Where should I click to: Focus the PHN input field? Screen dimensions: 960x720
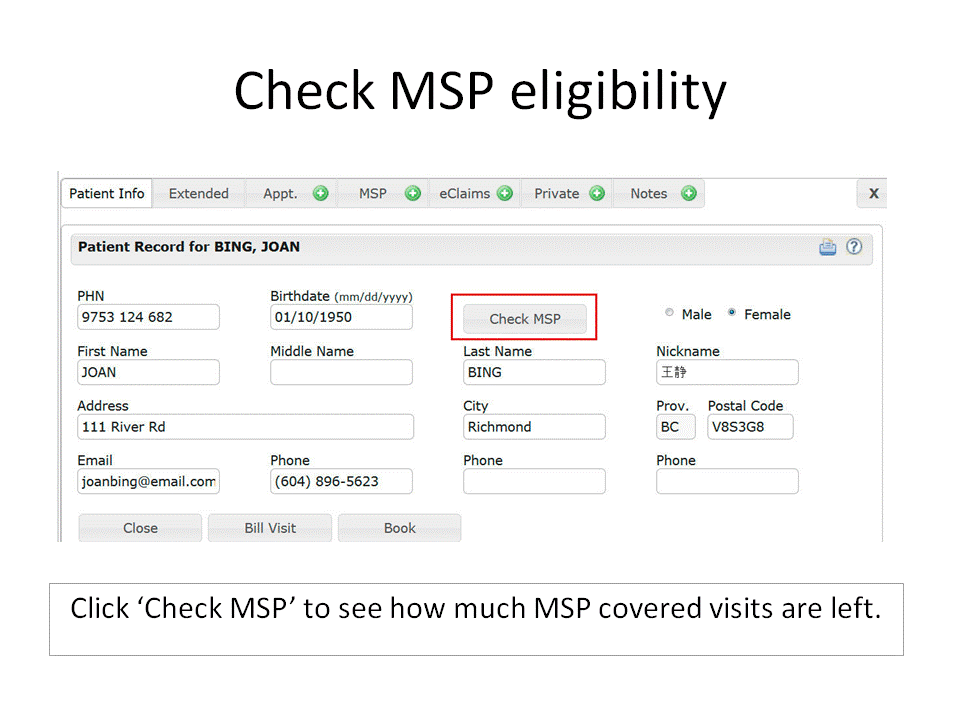click(x=148, y=317)
